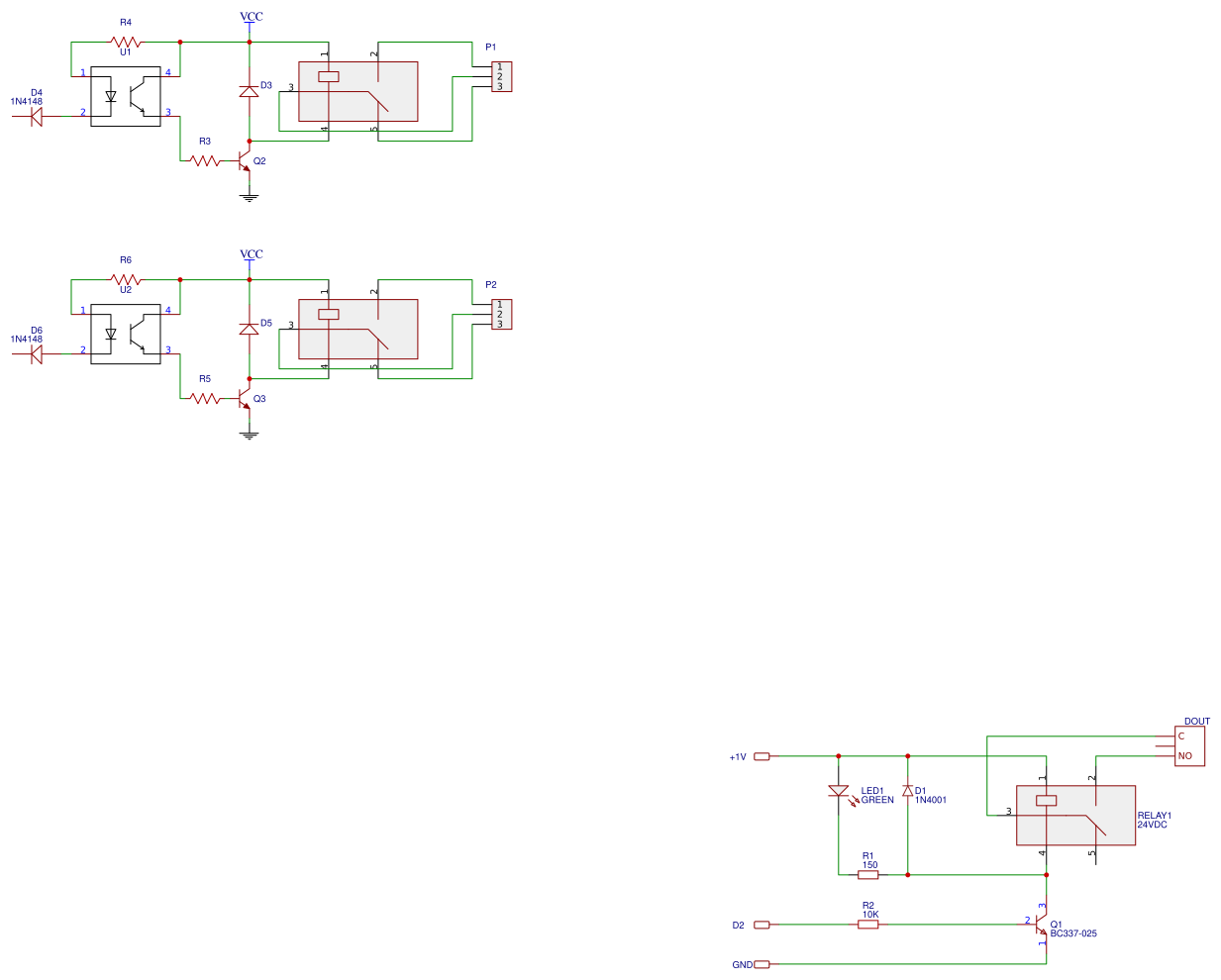Select the R6 resistor symbol
Viewport: 1221px width, 980px height.
[126, 280]
